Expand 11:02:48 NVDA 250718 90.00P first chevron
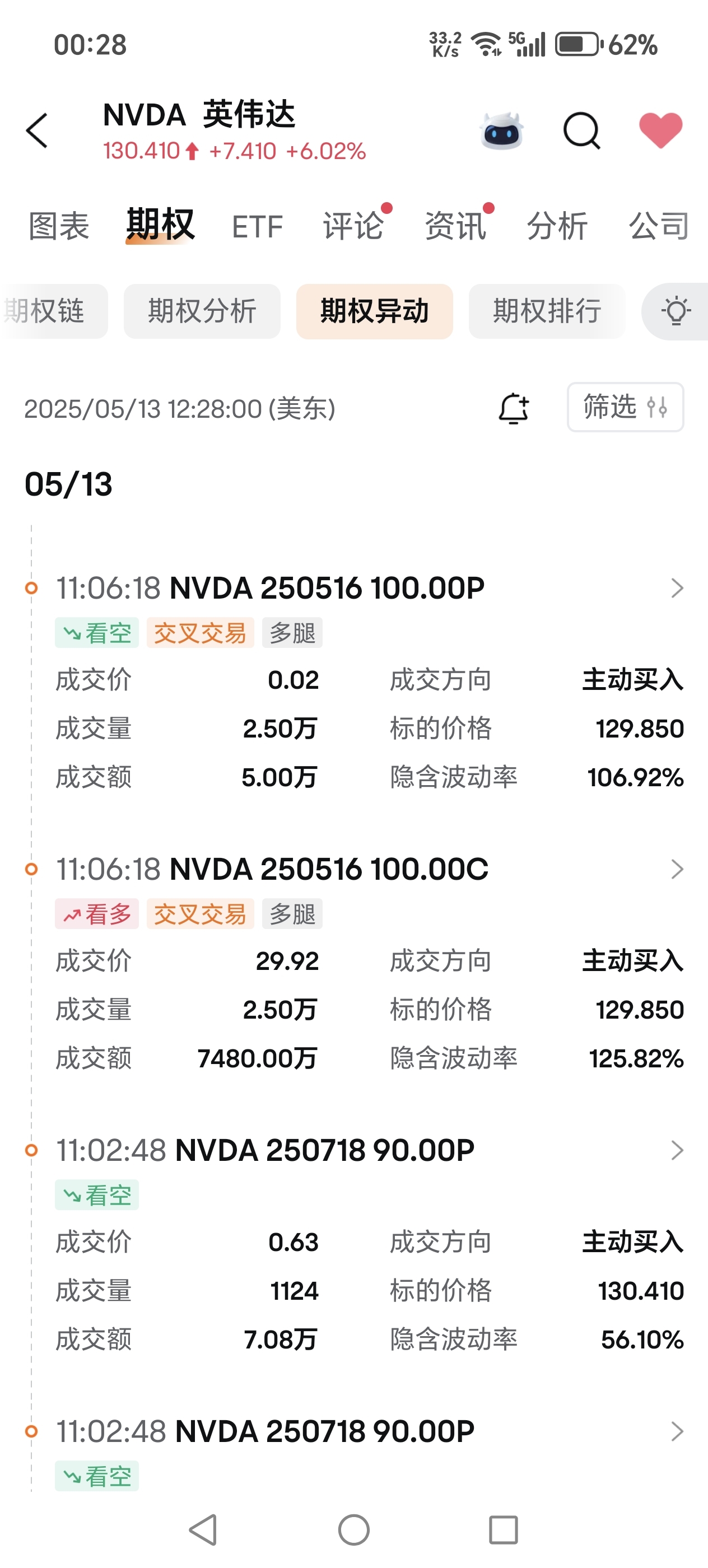The width and height of the screenshot is (708, 1568). [x=677, y=1150]
